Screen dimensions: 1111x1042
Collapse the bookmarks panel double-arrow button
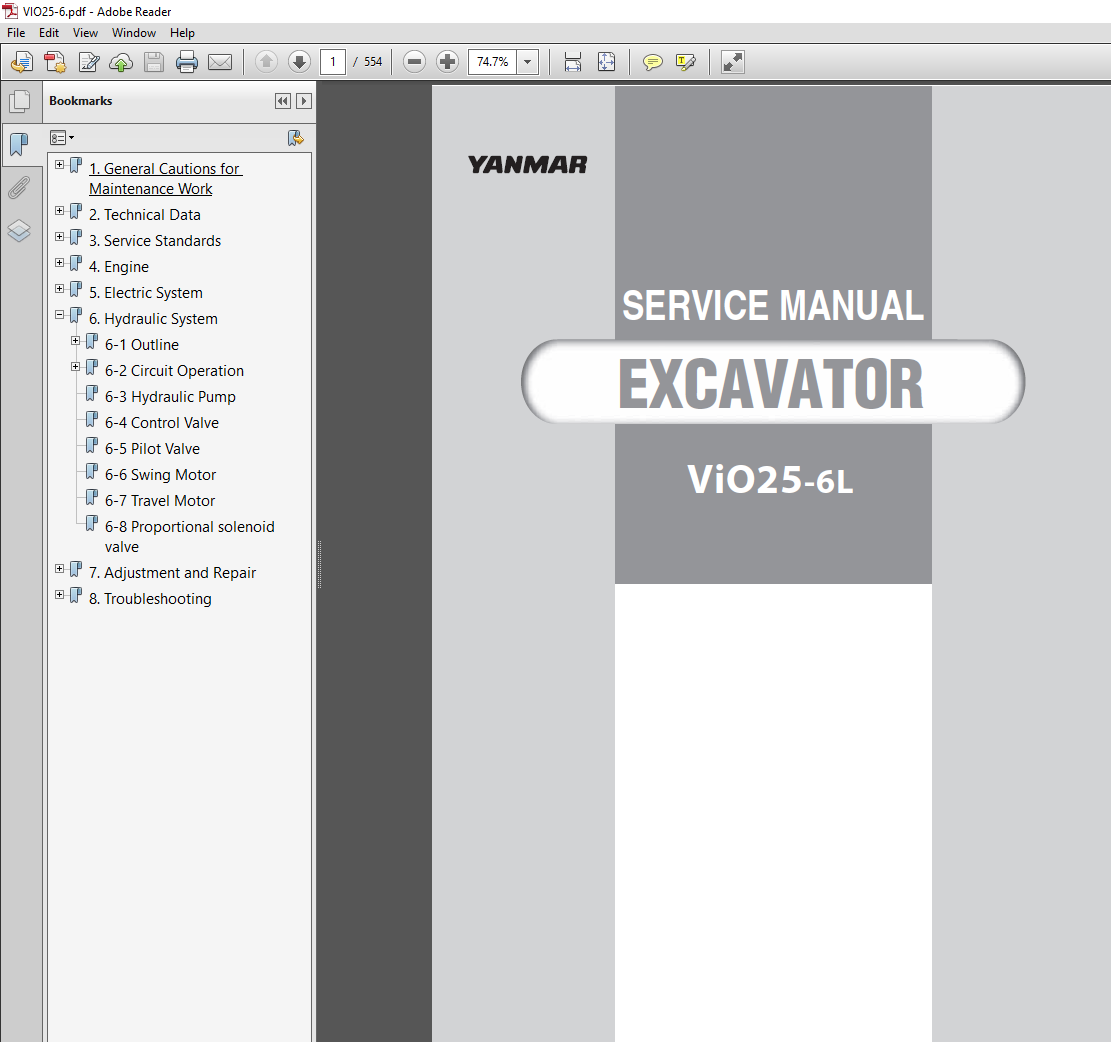point(283,101)
